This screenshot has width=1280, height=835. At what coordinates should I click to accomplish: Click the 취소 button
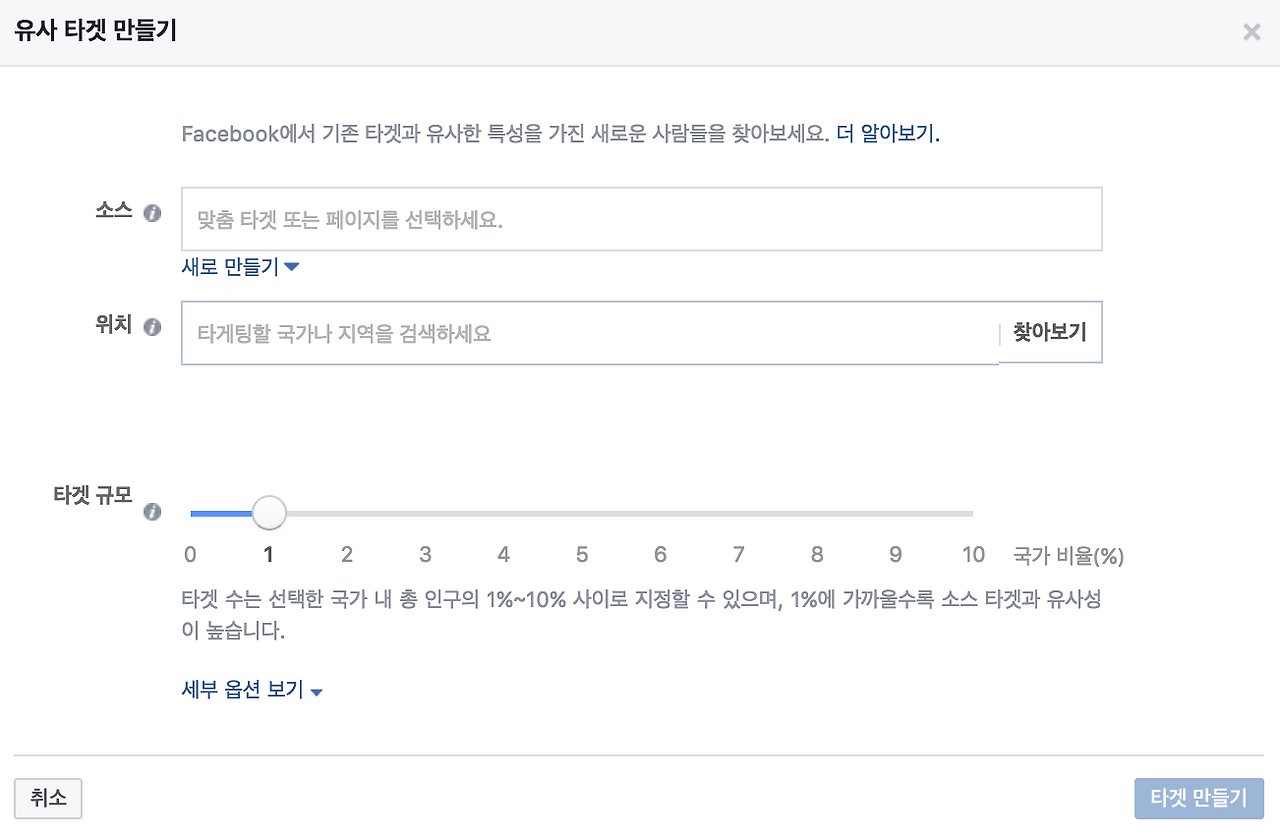(x=47, y=798)
